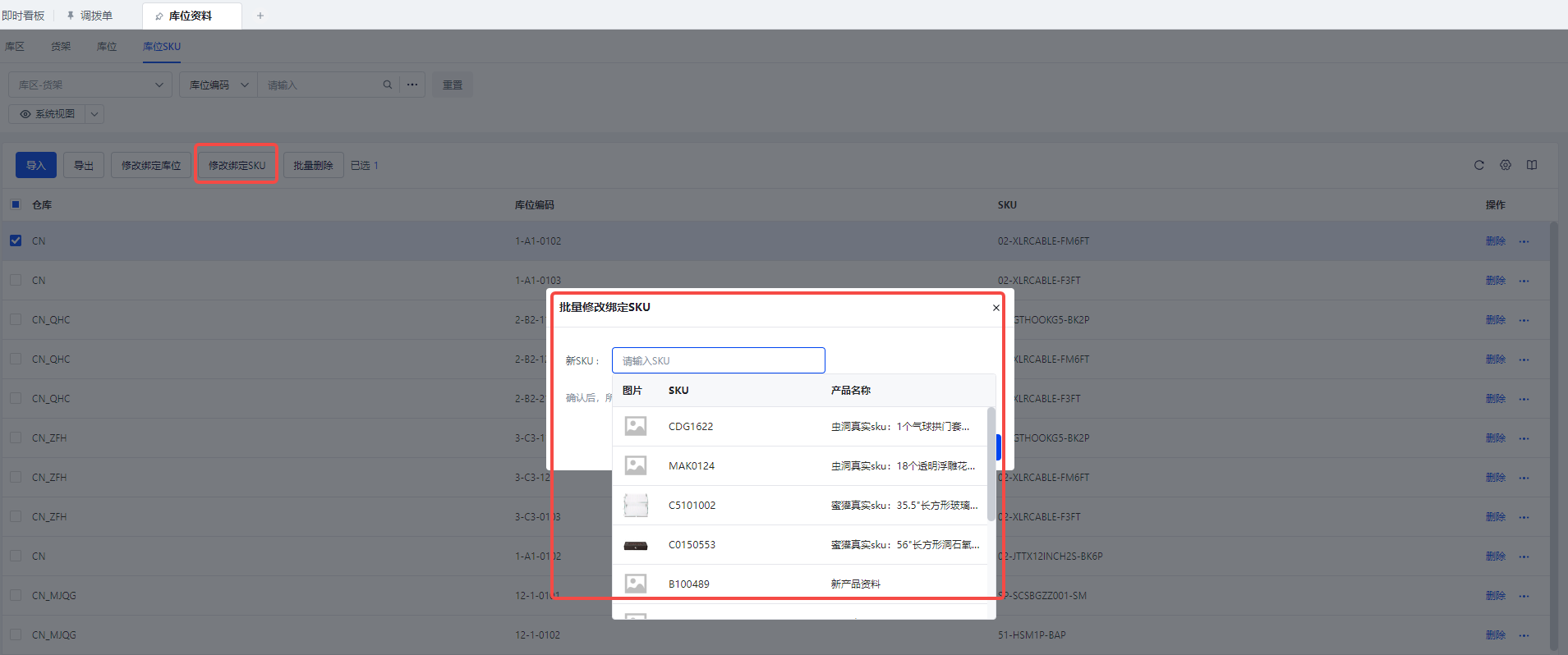Open more actions for CN_QHC XLRCABLE-F3FT row
Viewport: 1568px width, 655px height.
click(1524, 399)
